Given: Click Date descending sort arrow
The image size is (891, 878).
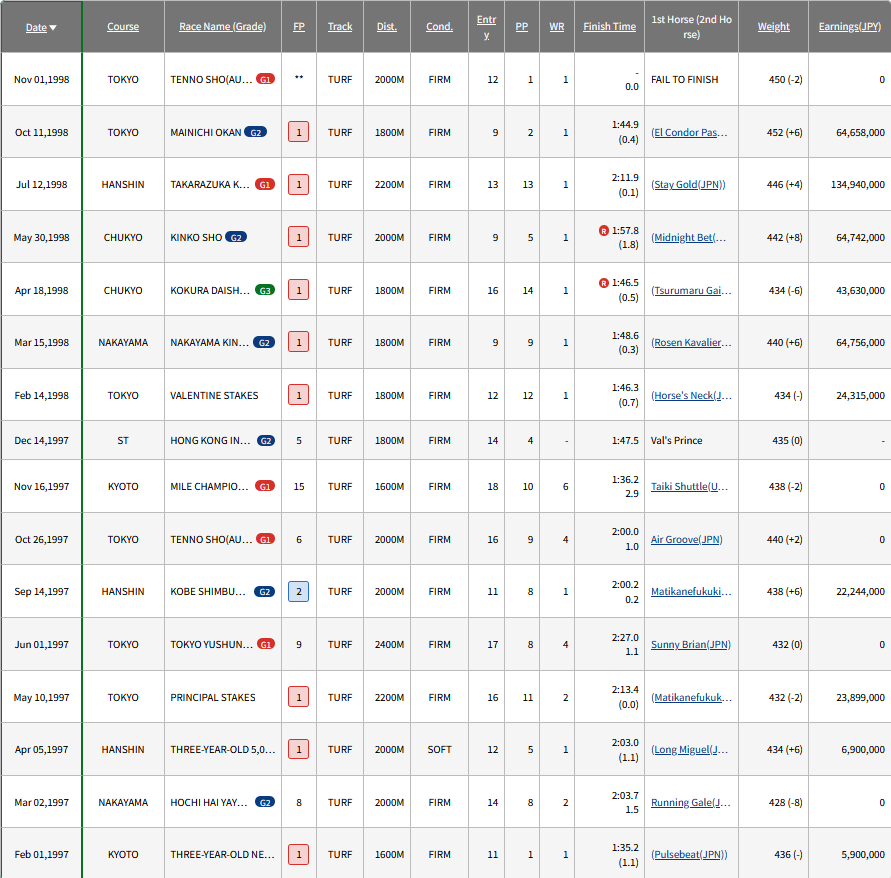Looking at the screenshot, I should (53, 28).
